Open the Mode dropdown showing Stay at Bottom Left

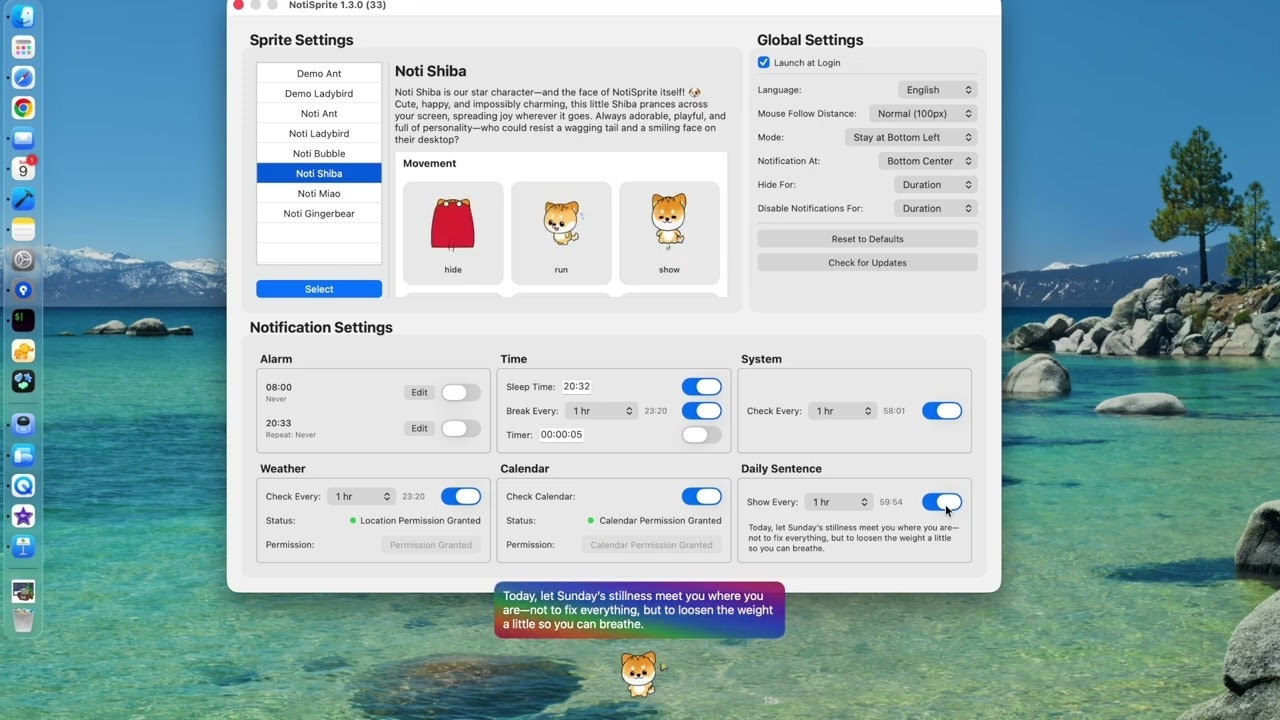[x=910, y=137]
